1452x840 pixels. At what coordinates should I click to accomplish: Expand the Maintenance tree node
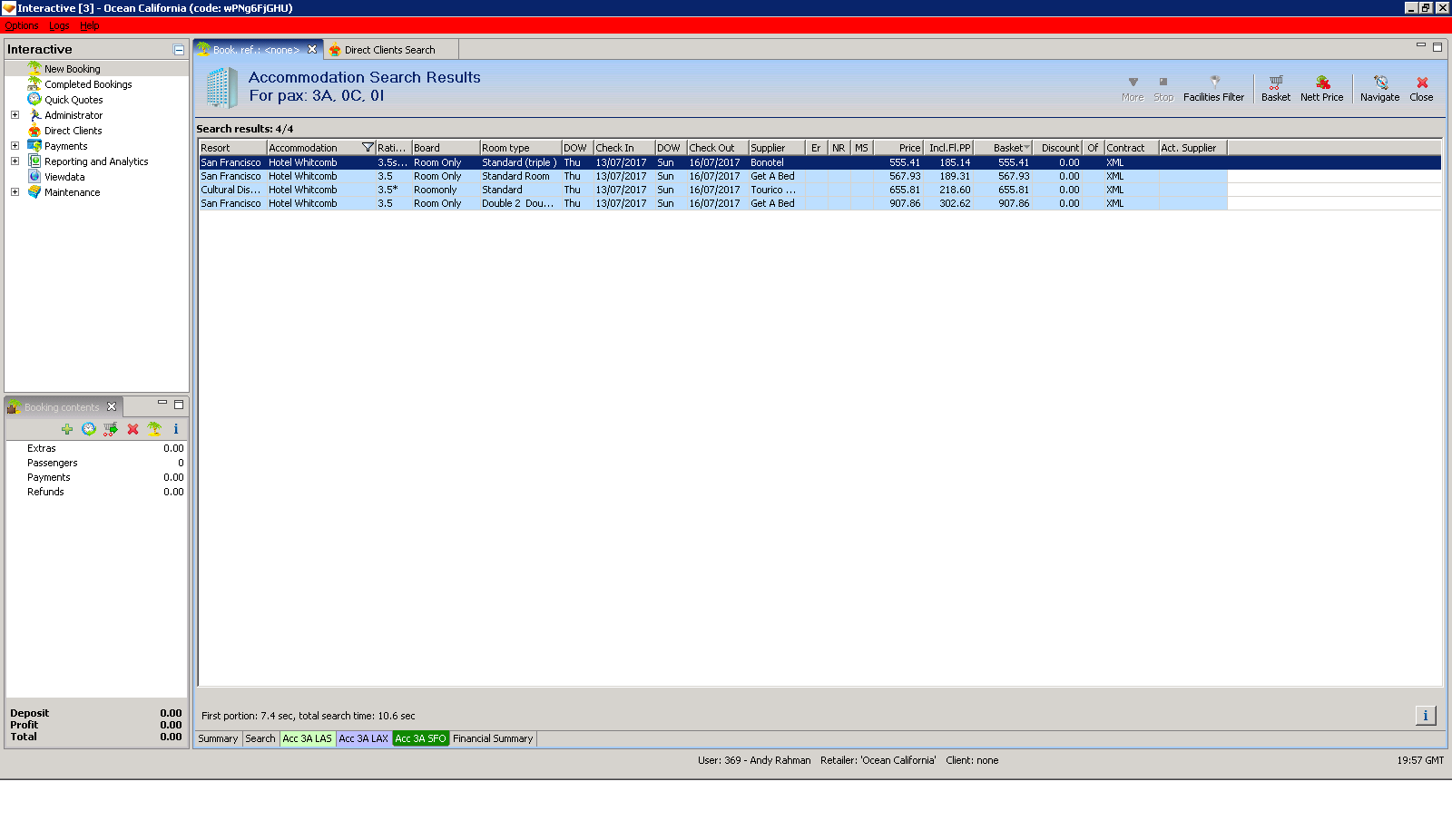15,191
